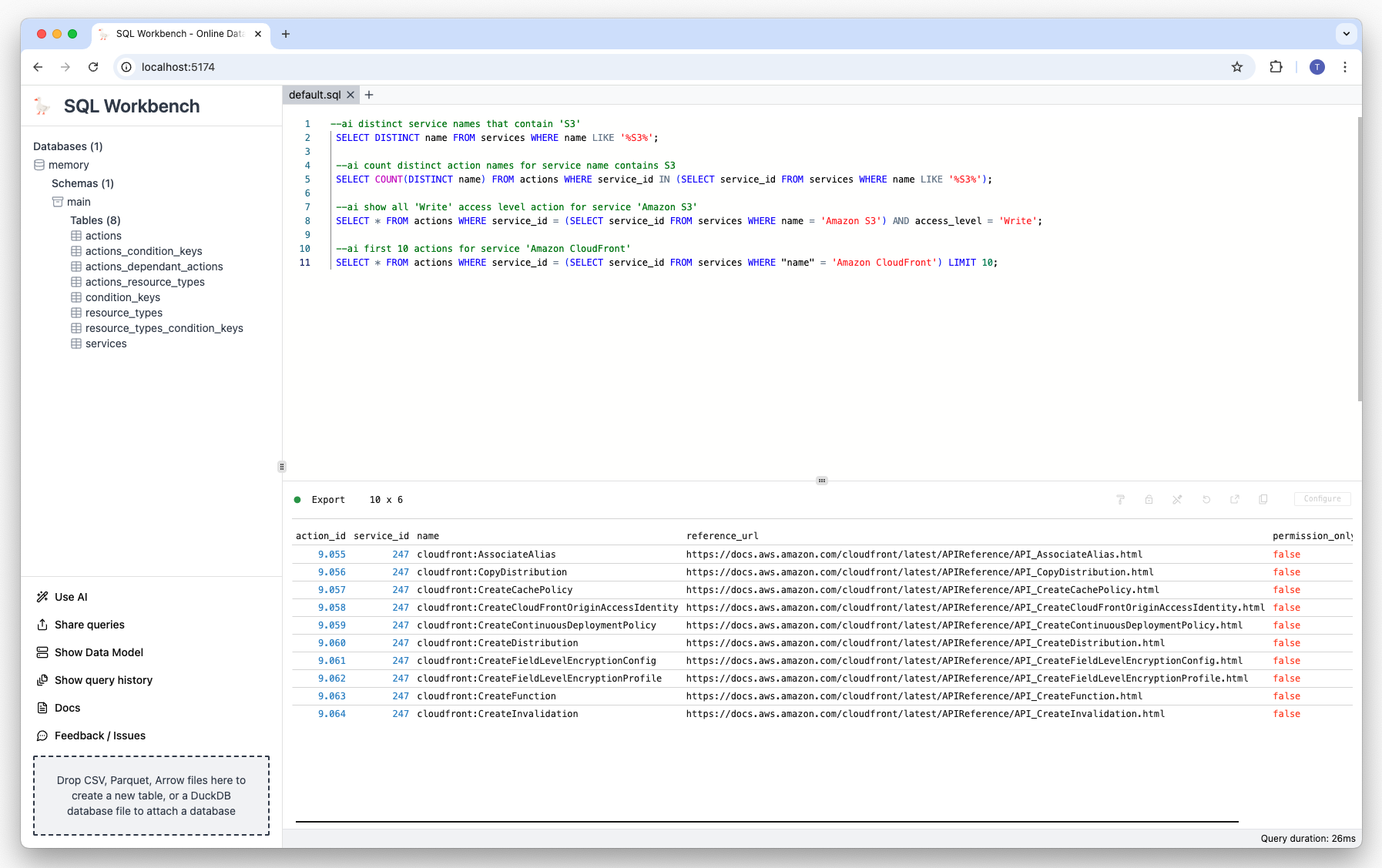Open the Use AI option in sidebar
The height and width of the screenshot is (868, 1382).
71,597
